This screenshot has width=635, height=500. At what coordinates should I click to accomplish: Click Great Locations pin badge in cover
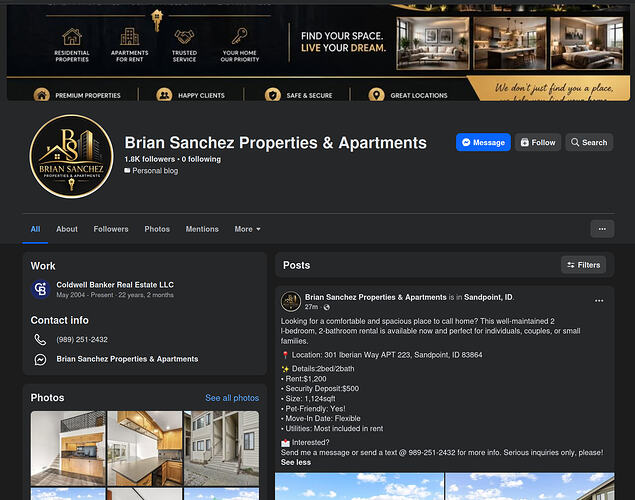pos(377,95)
